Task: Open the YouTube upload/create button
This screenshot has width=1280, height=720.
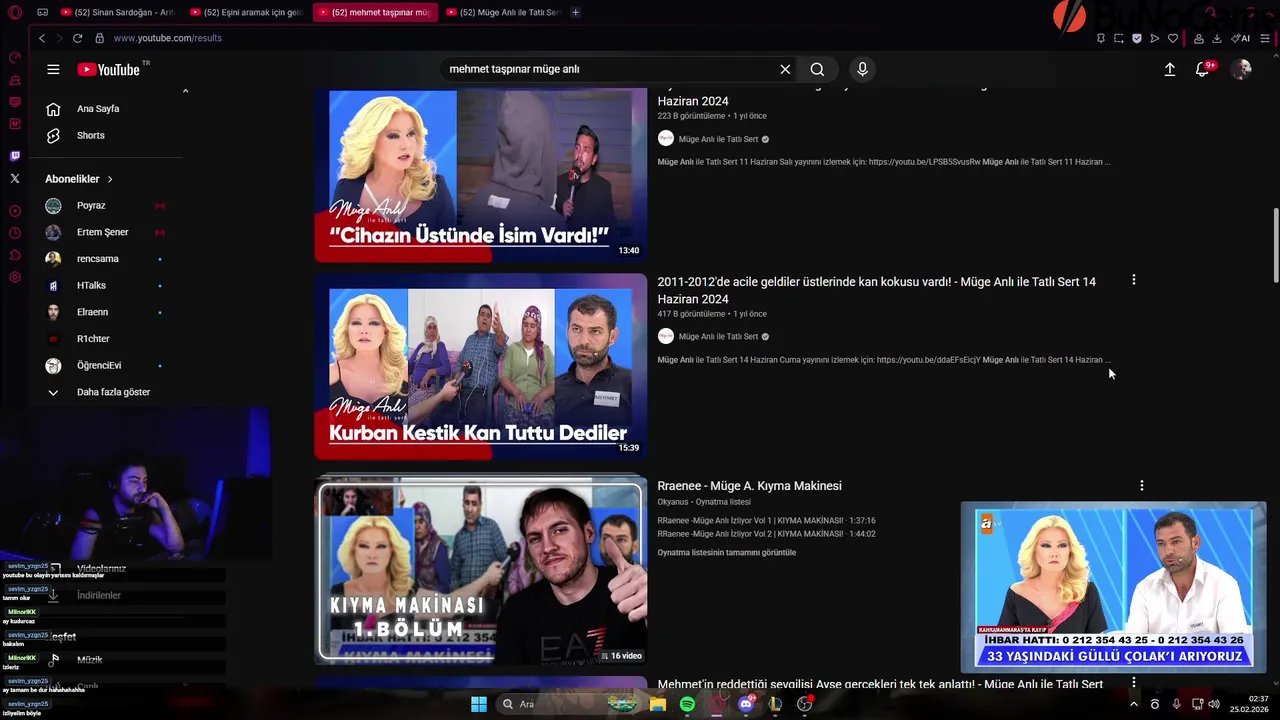Action: tap(1169, 69)
